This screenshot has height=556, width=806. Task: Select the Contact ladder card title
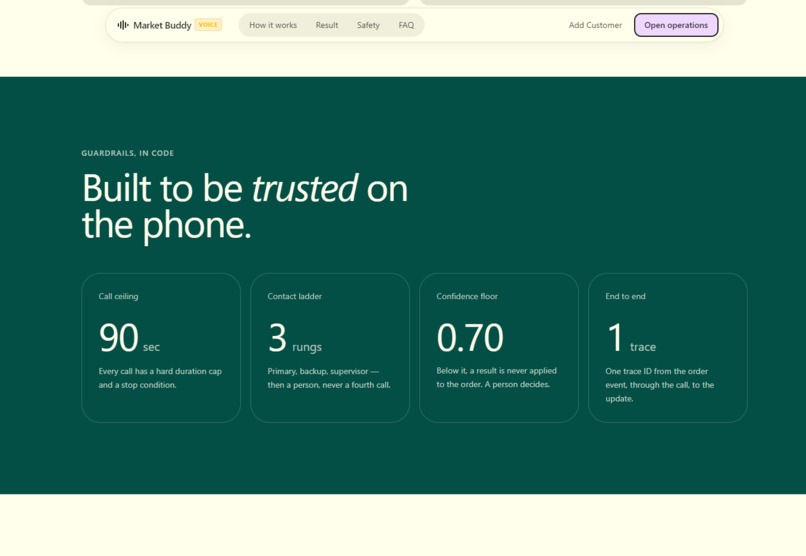pyautogui.click(x=295, y=296)
